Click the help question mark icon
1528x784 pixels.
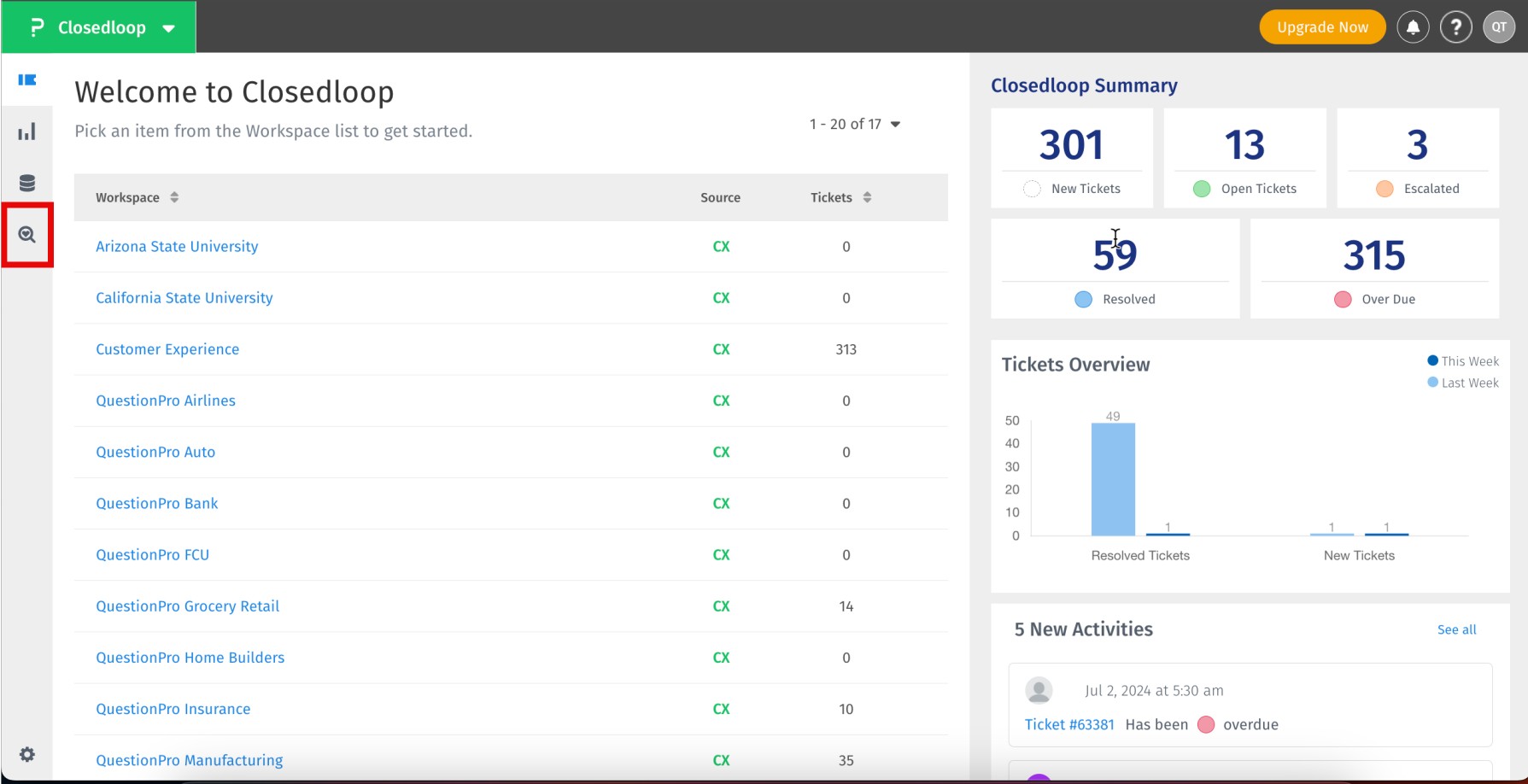coord(1455,27)
